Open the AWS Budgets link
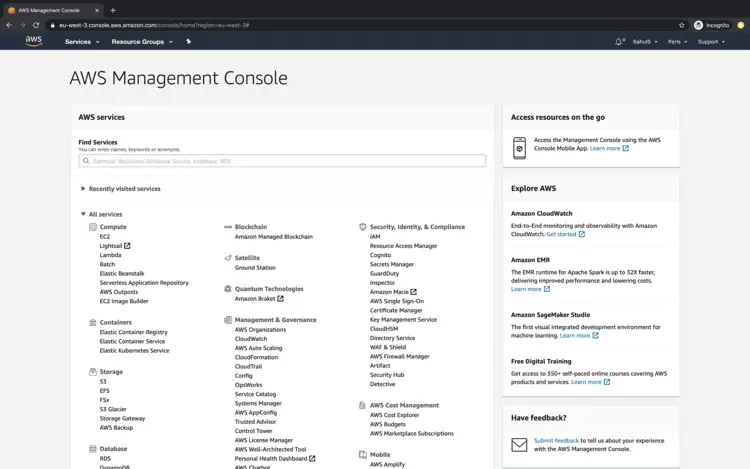 [387, 424]
